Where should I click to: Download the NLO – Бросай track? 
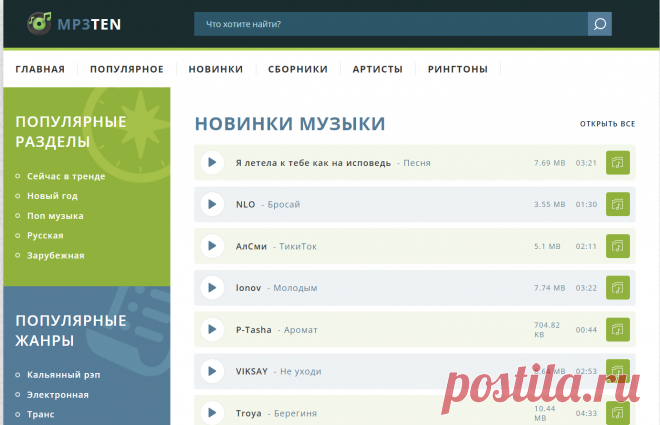(618, 204)
